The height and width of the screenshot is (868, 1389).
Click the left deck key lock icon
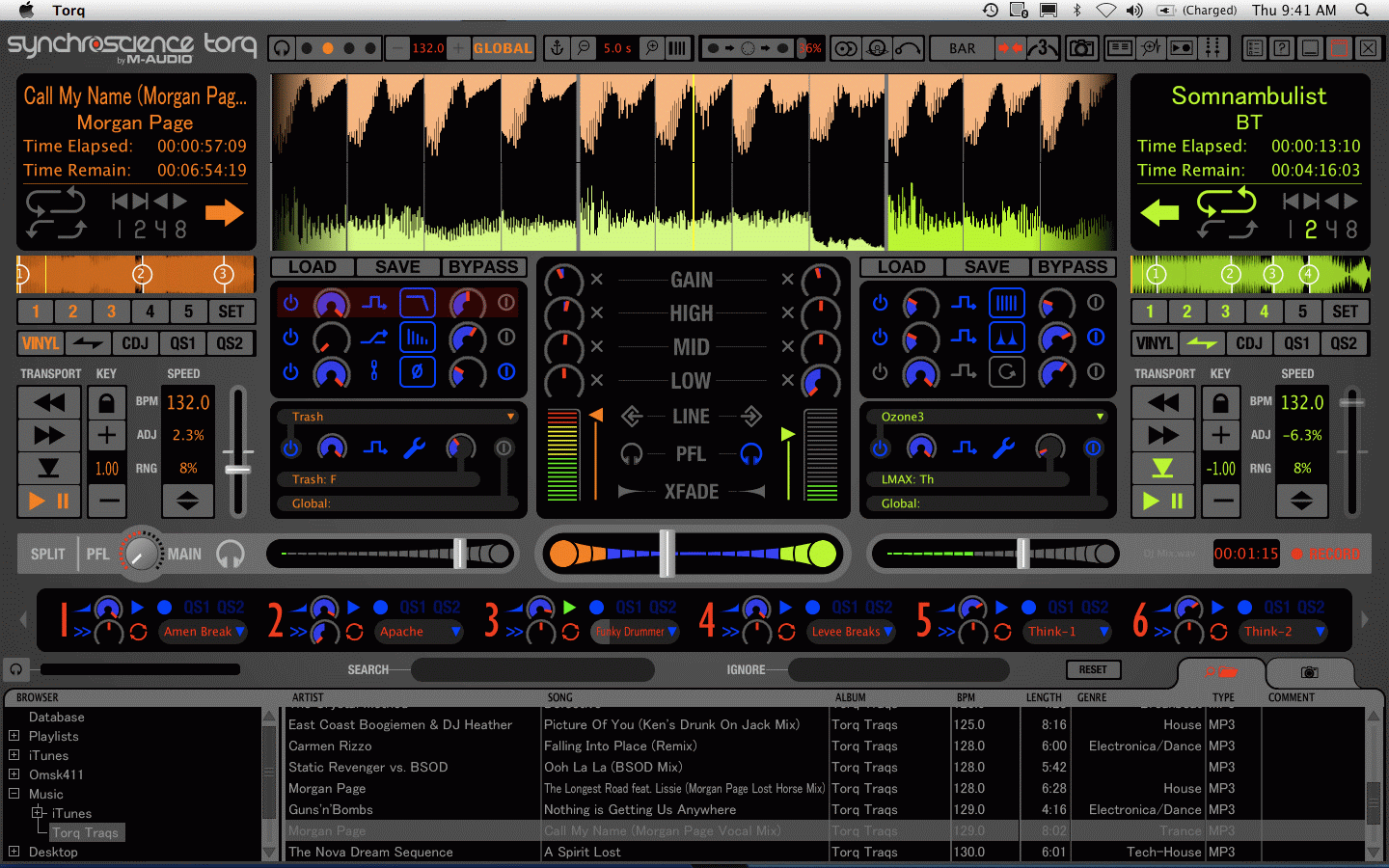point(106,403)
